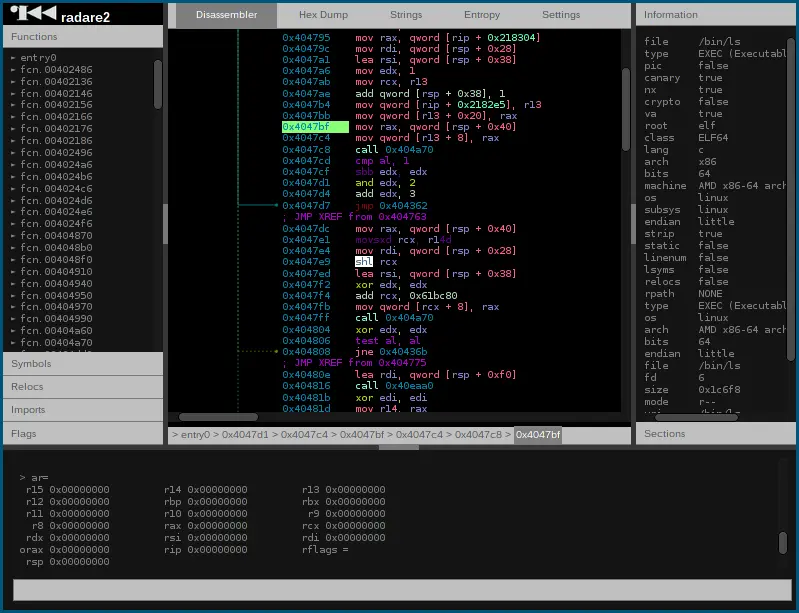This screenshot has width=799, height=613.
Task: Expand the Flags section
Action: pos(83,434)
